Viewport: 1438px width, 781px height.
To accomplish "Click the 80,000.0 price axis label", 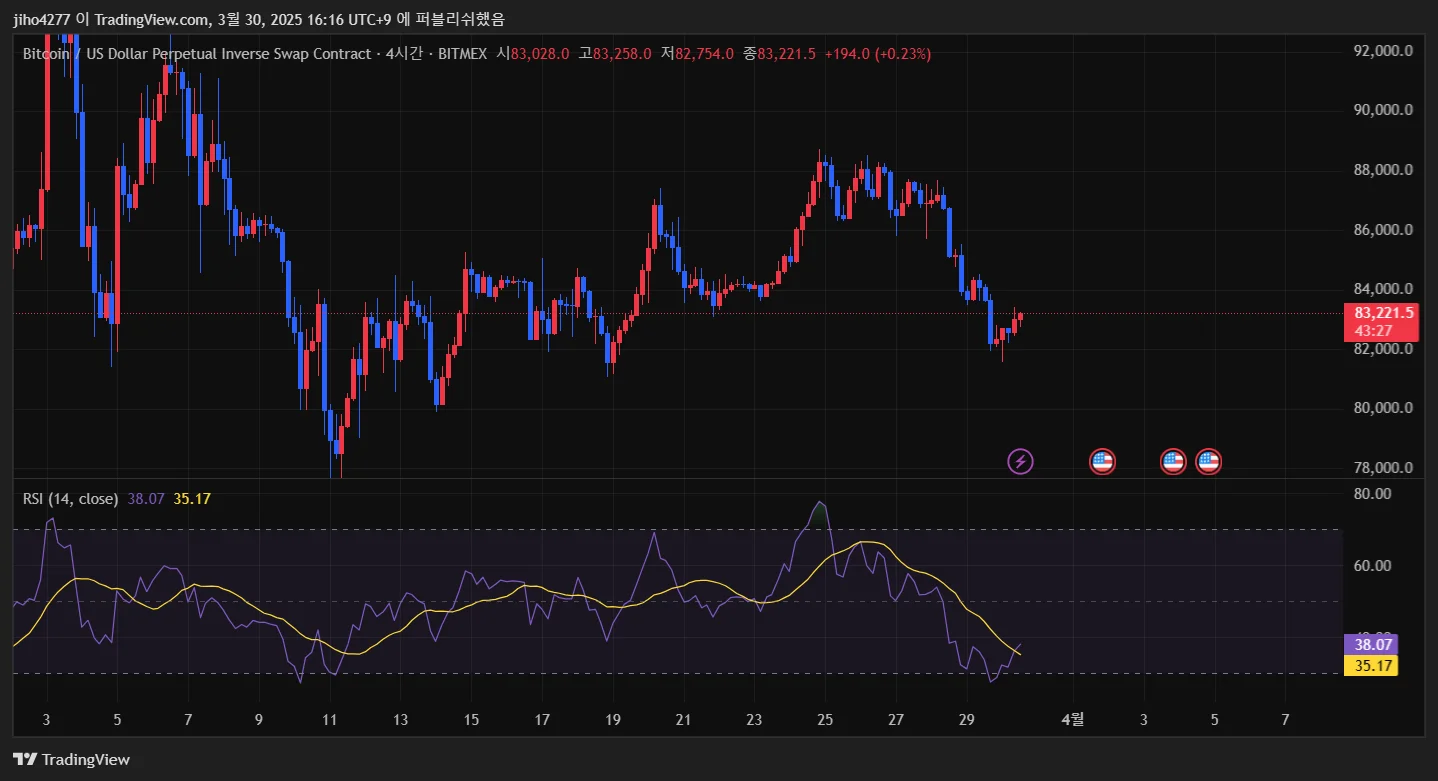I will [x=1383, y=408].
